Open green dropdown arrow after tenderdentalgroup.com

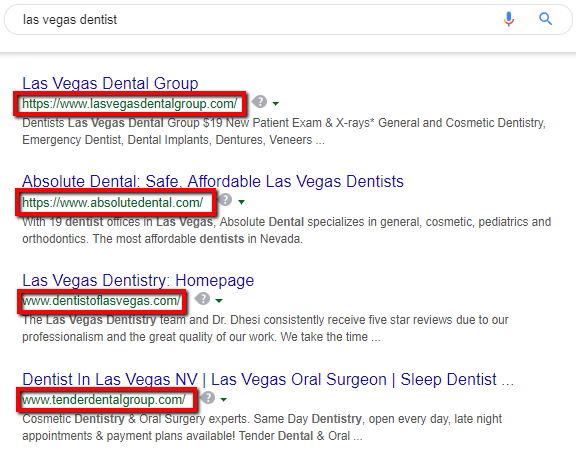pos(223,400)
